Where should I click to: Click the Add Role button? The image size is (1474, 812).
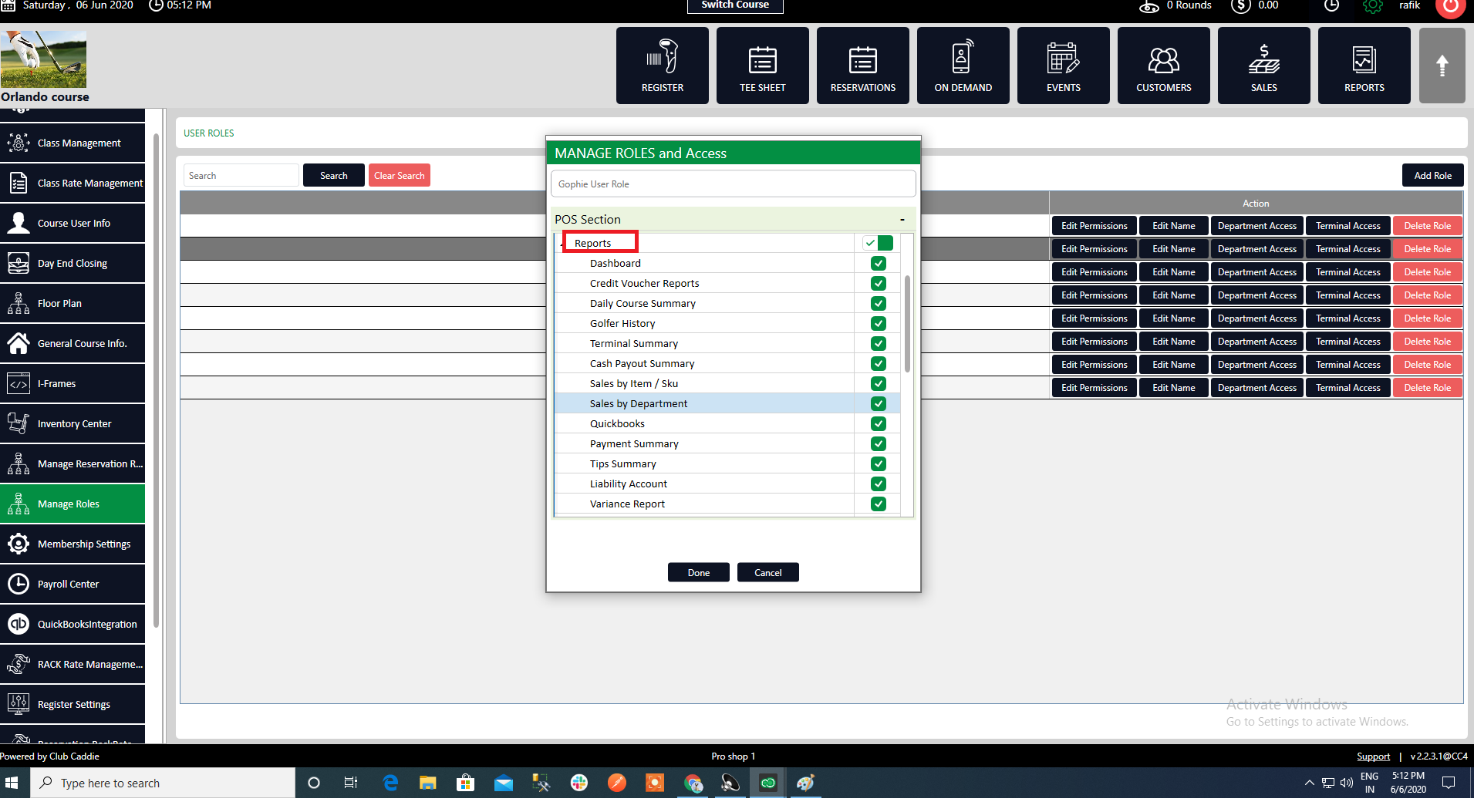click(x=1432, y=175)
